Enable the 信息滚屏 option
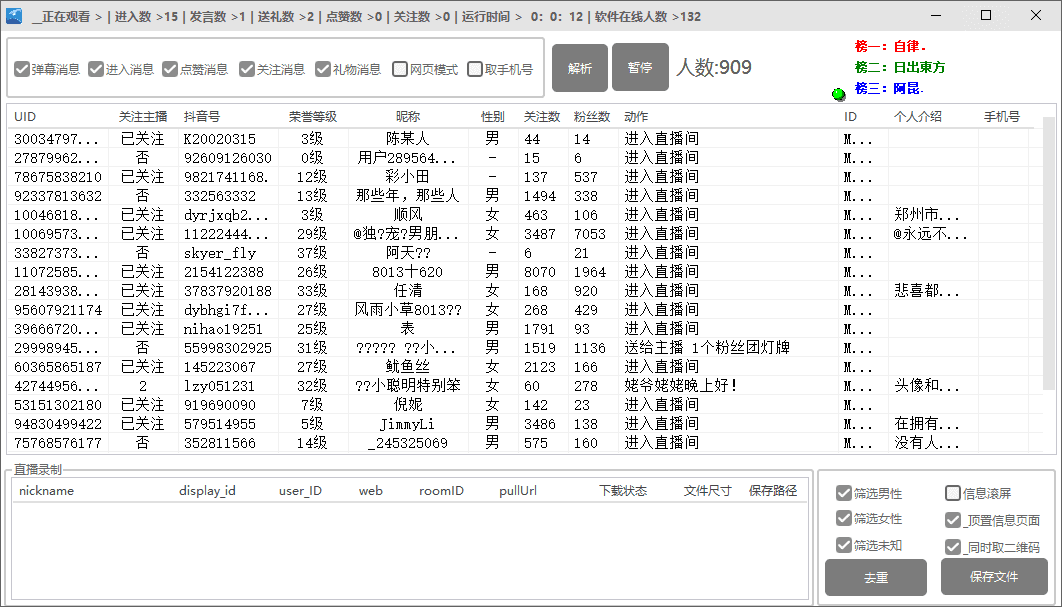 [x=953, y=492]
